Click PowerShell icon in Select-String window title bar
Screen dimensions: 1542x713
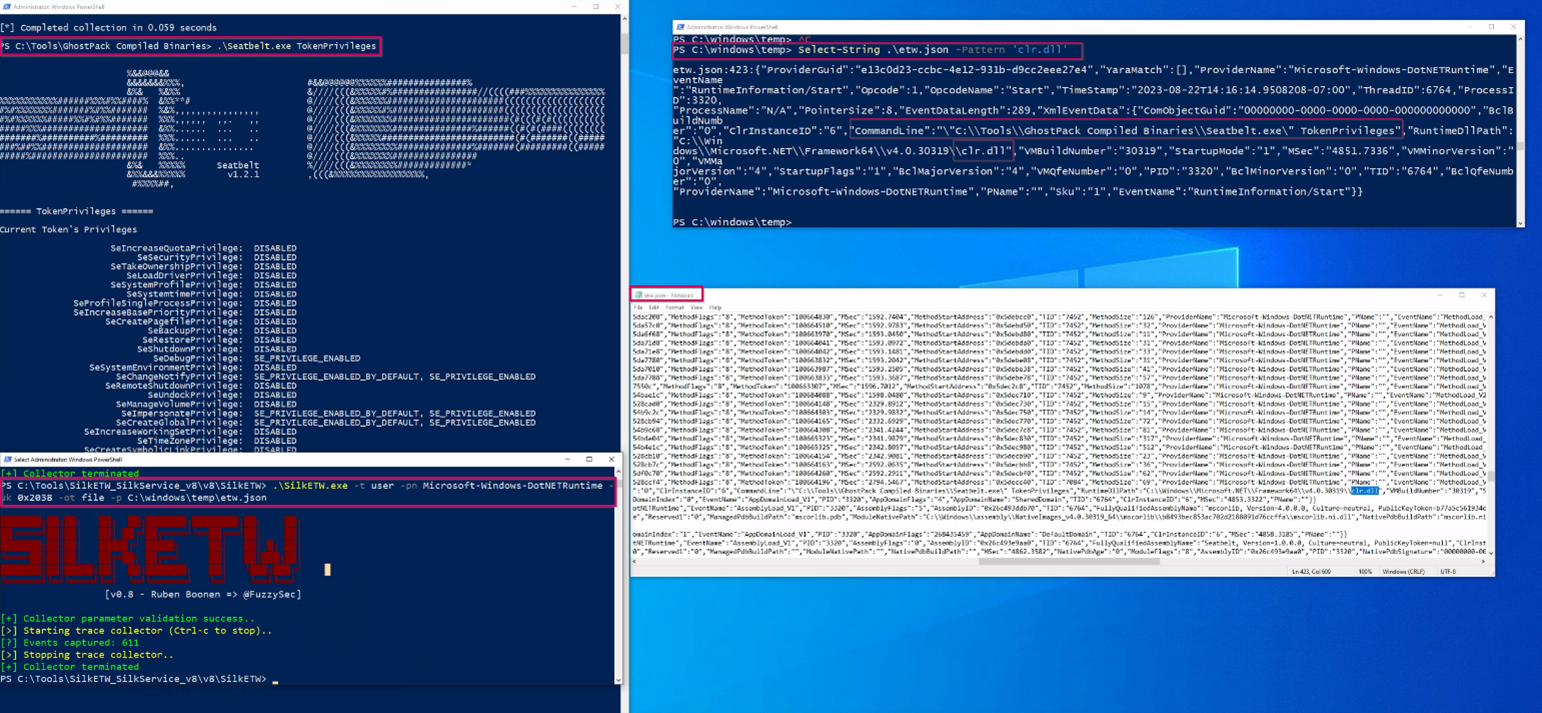680,27
